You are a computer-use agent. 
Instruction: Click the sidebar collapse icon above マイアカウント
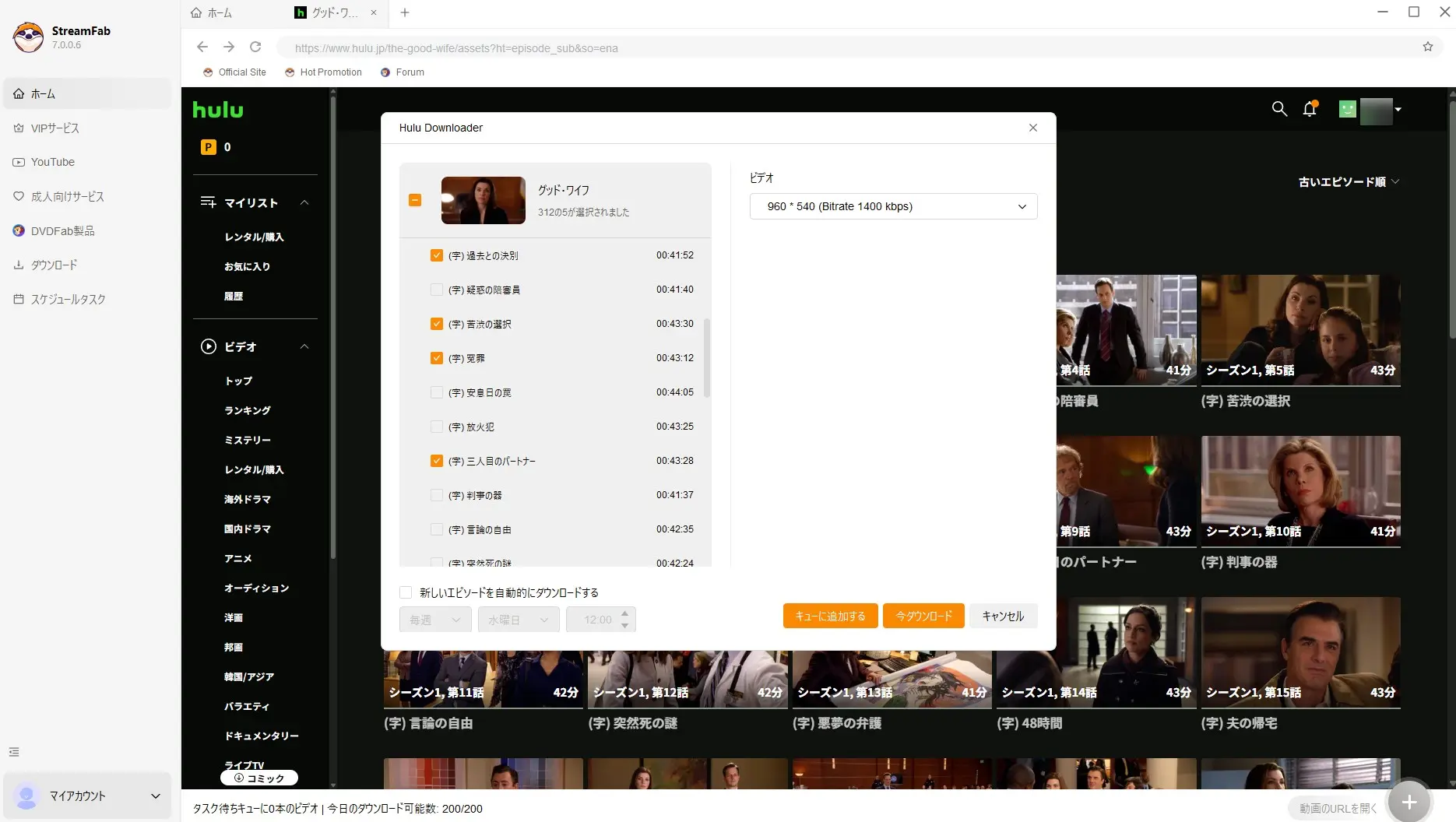(14, 752)
